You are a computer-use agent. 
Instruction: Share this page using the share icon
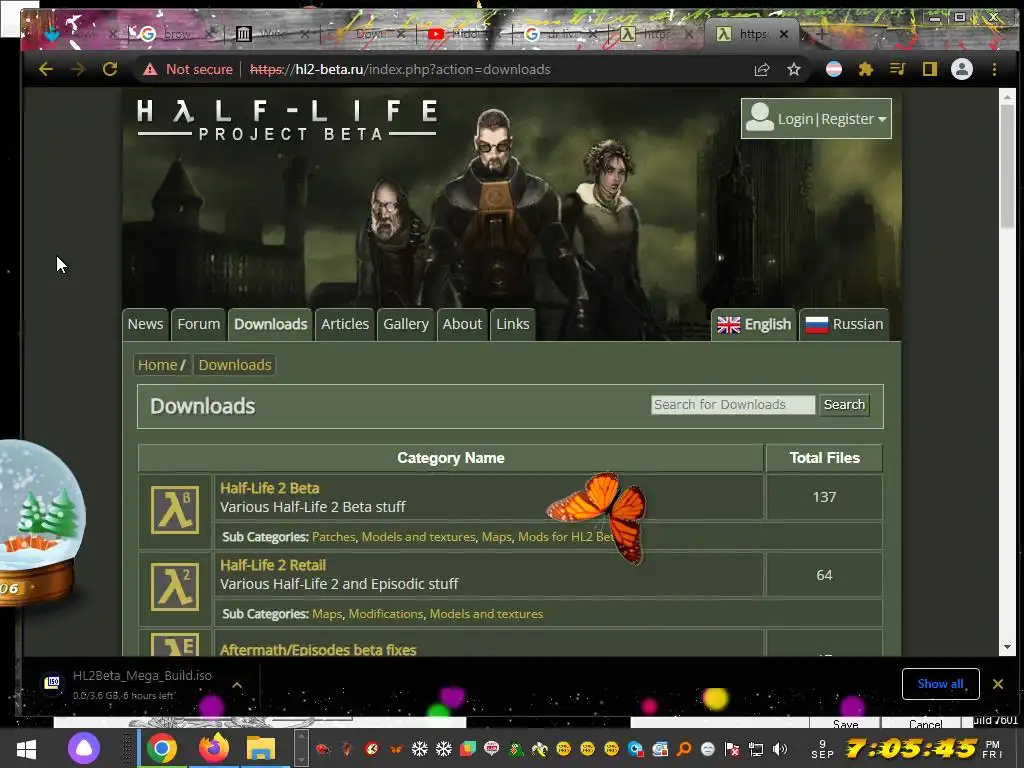pos(761,69)
